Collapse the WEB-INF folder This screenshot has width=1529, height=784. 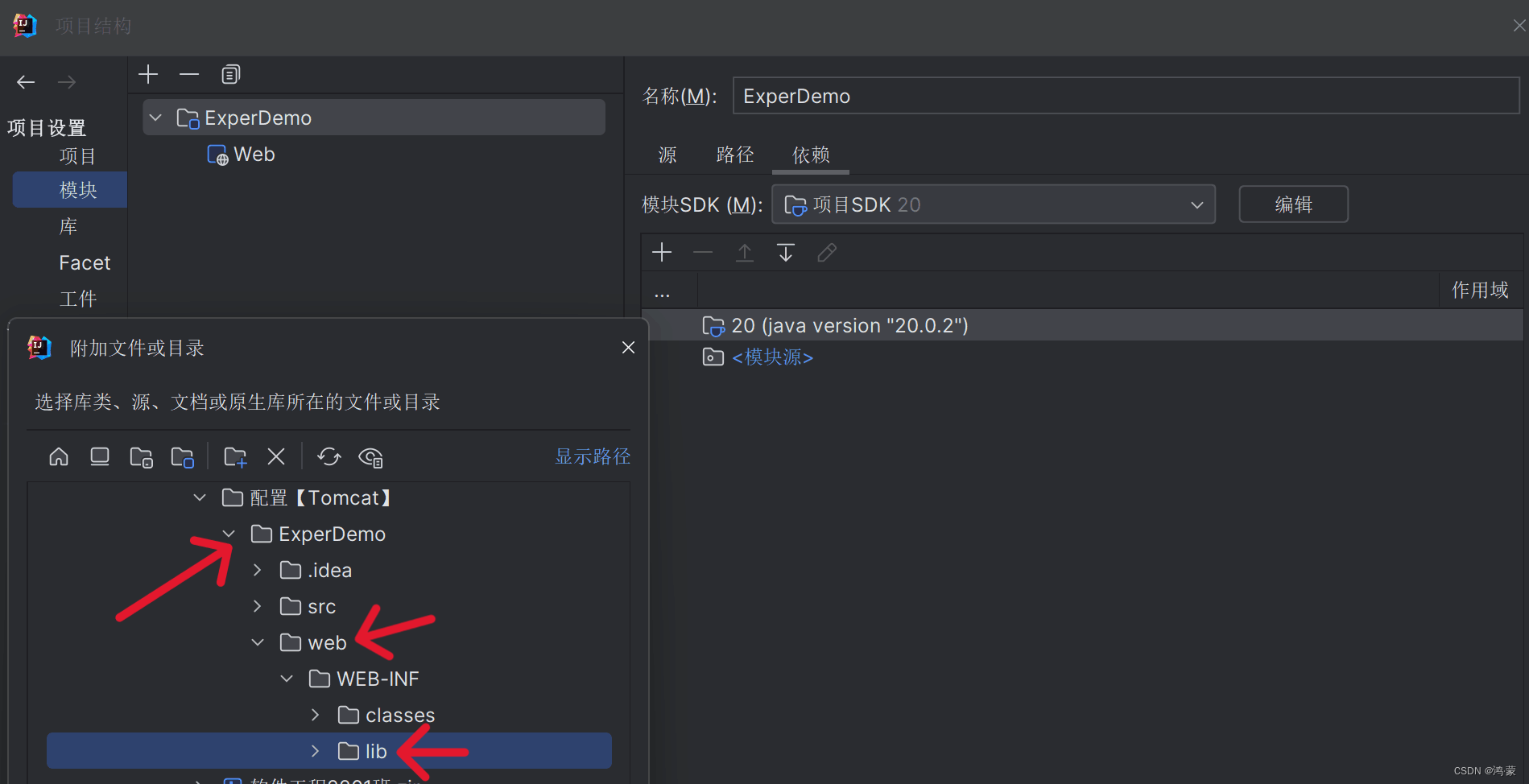[x=287, y=679]
